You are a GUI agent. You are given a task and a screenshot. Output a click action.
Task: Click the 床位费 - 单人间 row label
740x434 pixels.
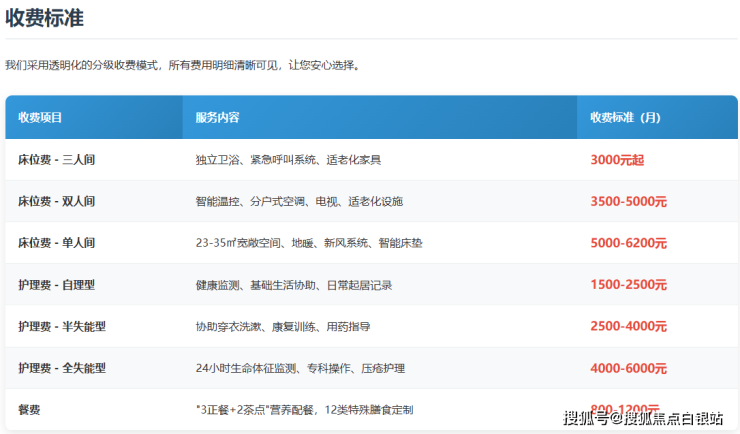56,243
